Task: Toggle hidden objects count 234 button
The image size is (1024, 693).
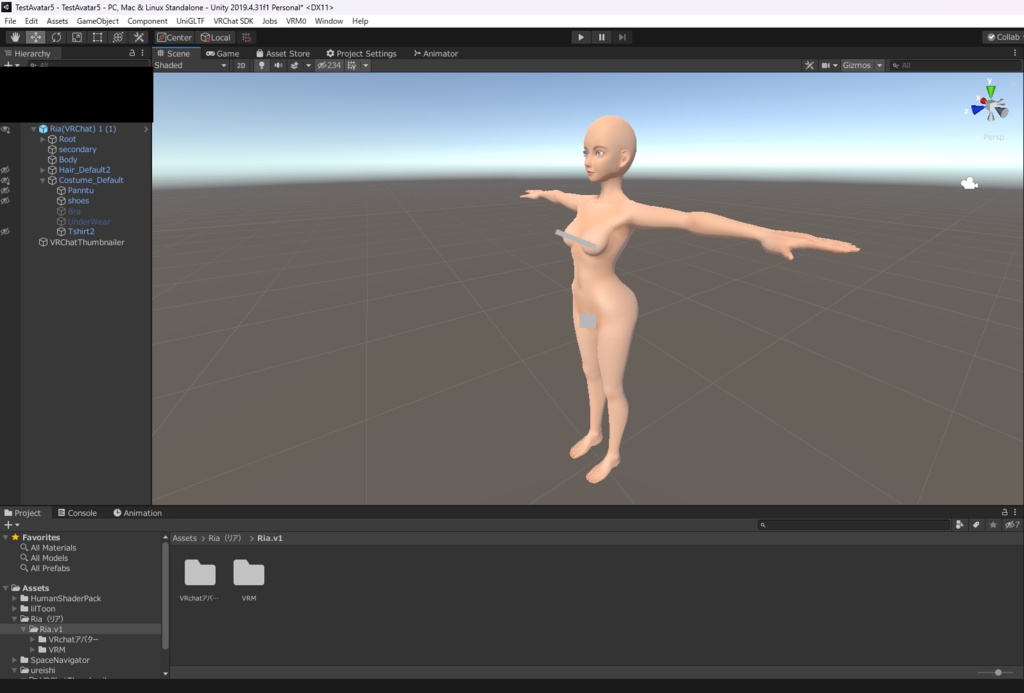Action: click(x=329, y=65)
